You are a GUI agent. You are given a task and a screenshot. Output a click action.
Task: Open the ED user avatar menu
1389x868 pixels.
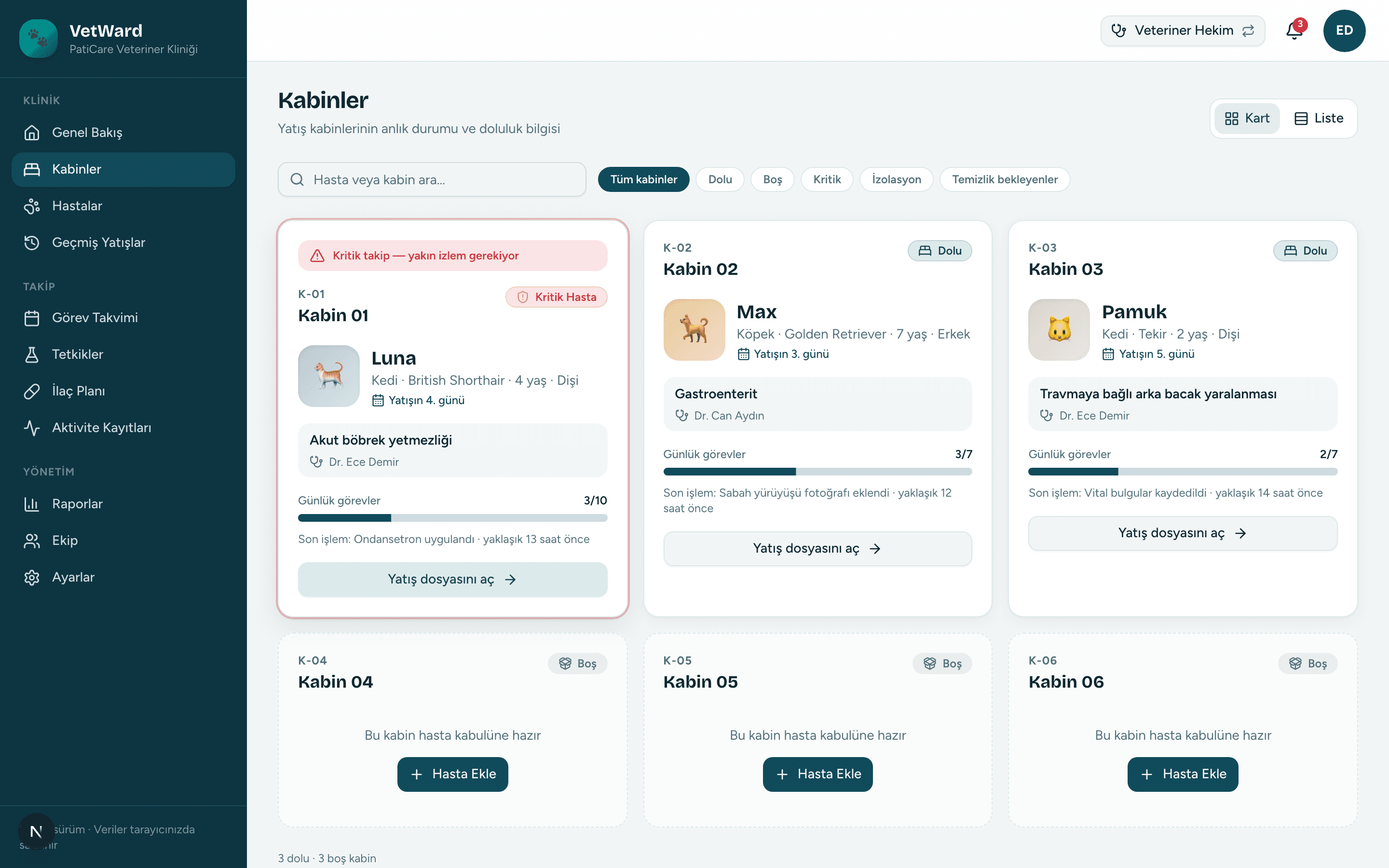[1344, 30]
